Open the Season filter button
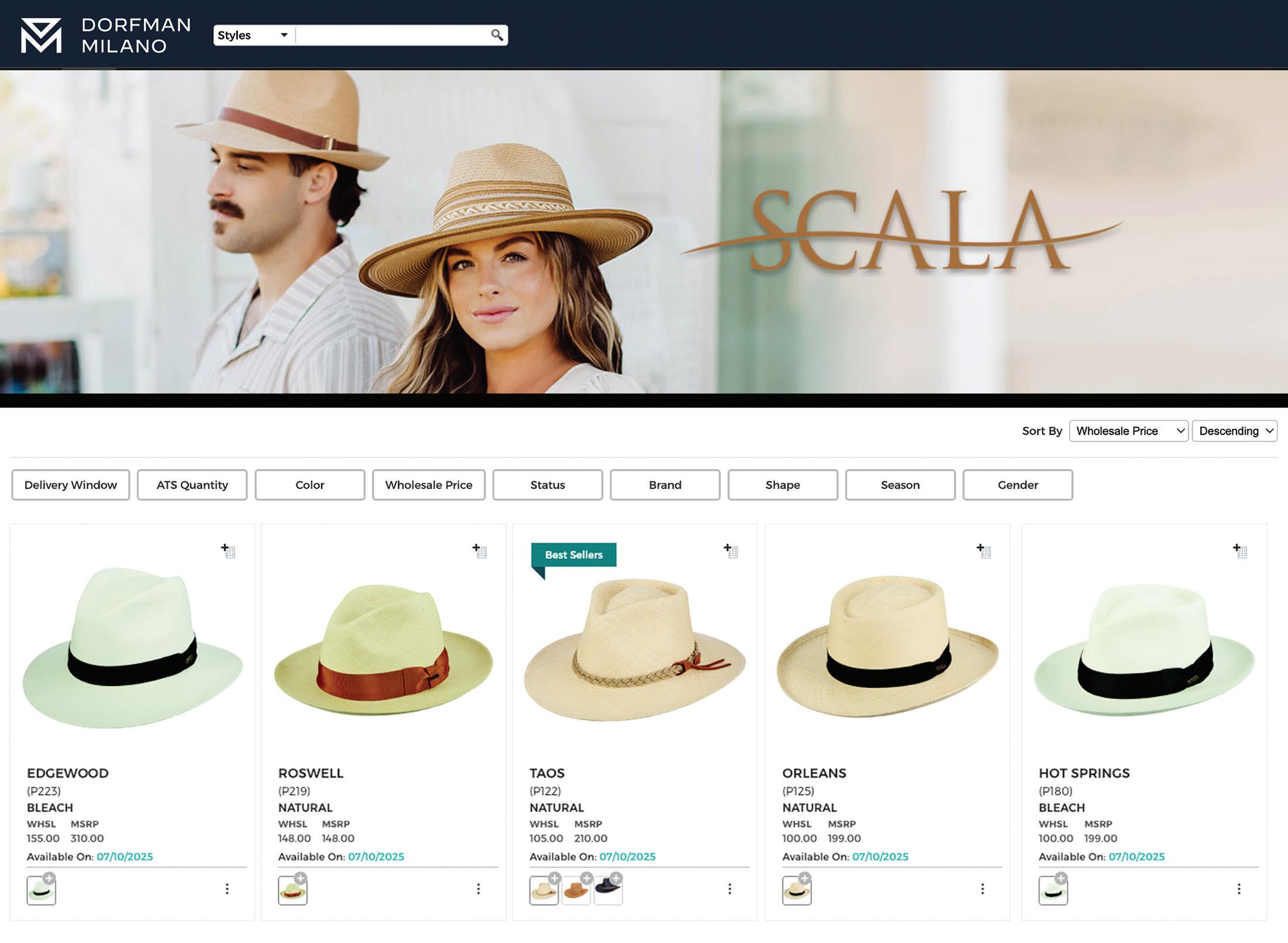This screenshot has height=943, width=1288. point(900,485)
